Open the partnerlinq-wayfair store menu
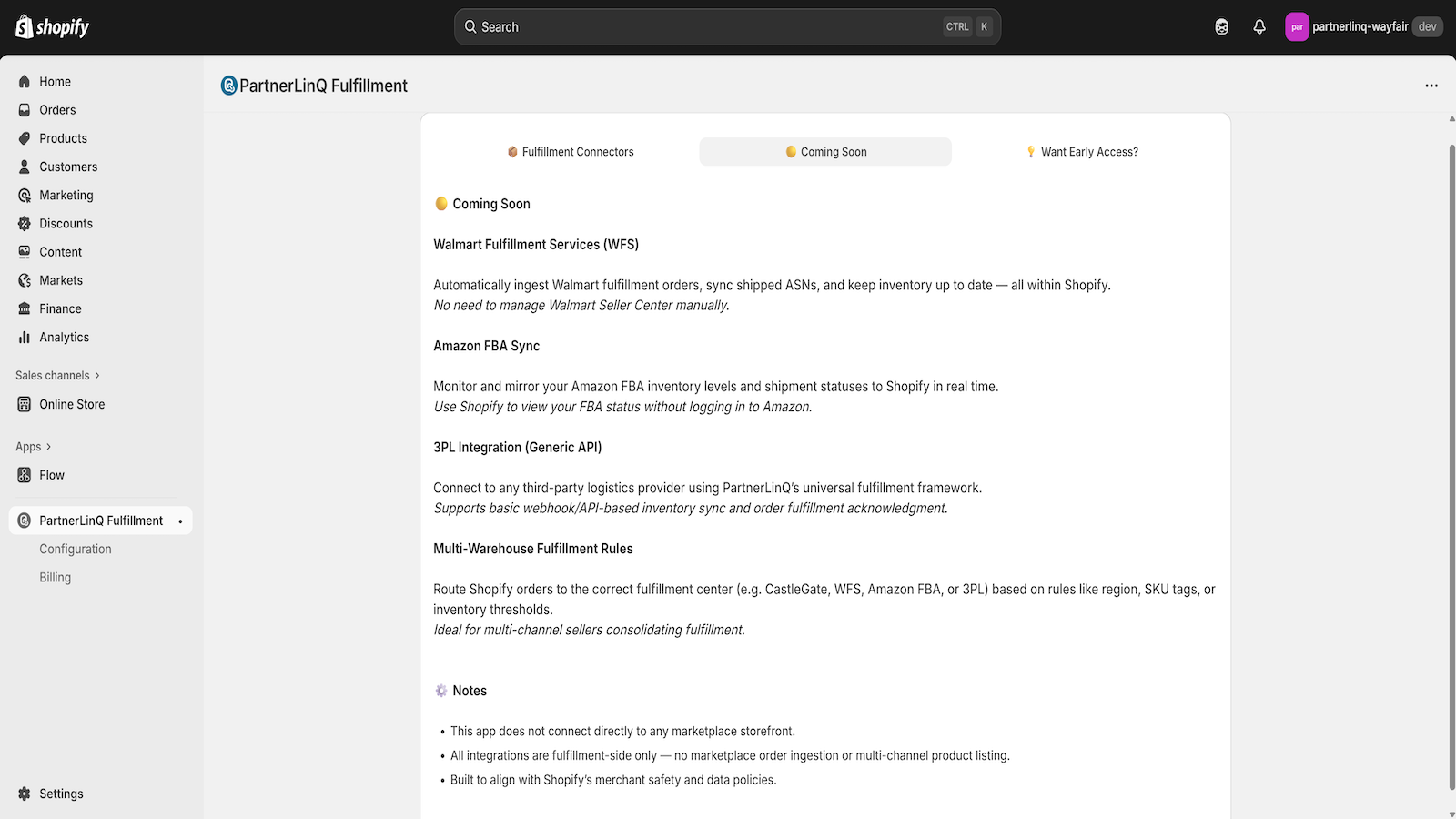This screenshot has width=1456, height=819. pos(1363,26)
